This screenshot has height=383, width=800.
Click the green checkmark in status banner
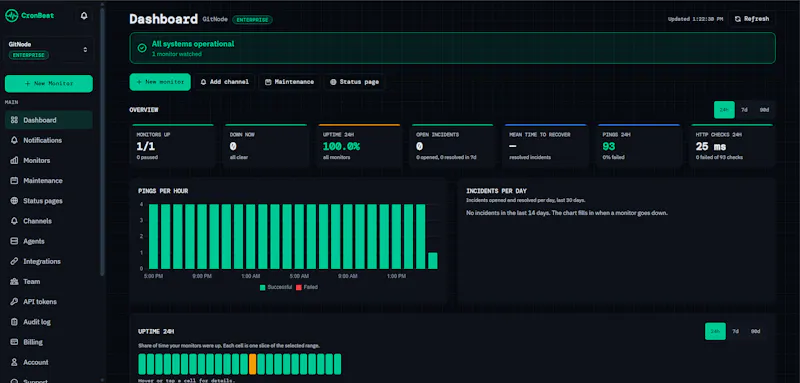point(142,48)
